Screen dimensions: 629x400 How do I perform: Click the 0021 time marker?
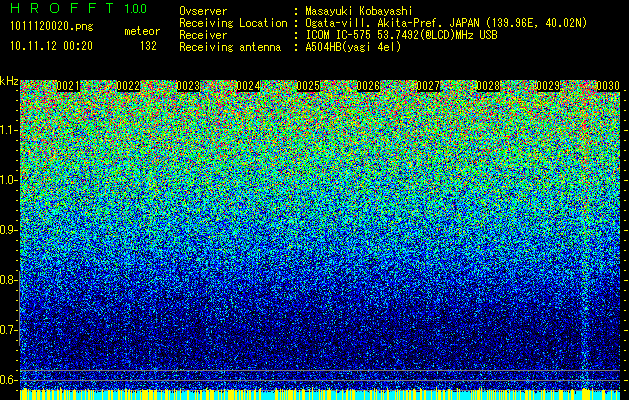tap(68, 86)
